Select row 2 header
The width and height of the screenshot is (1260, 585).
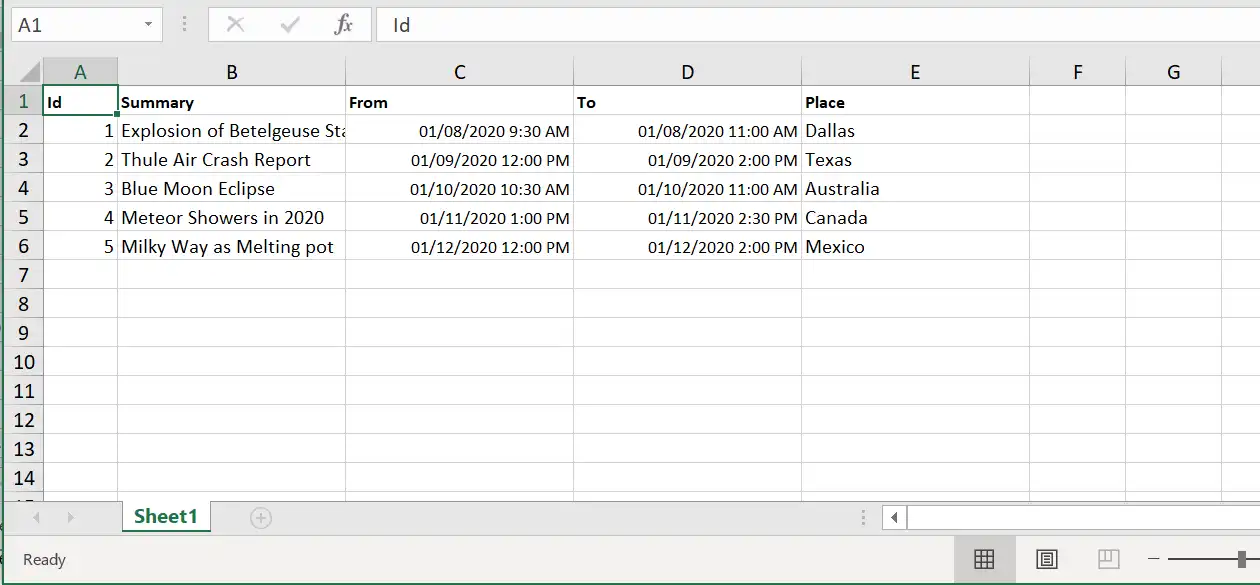point(24,130)
